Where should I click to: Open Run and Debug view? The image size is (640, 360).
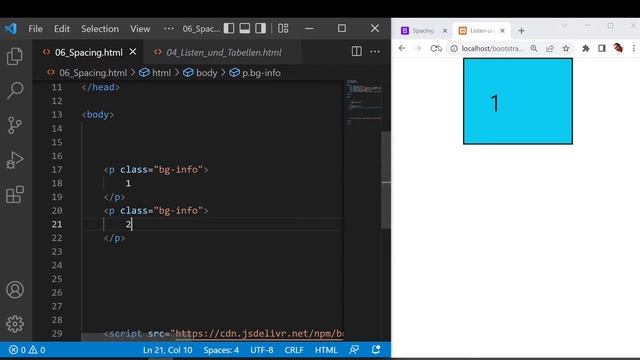[x=15, y=160]
